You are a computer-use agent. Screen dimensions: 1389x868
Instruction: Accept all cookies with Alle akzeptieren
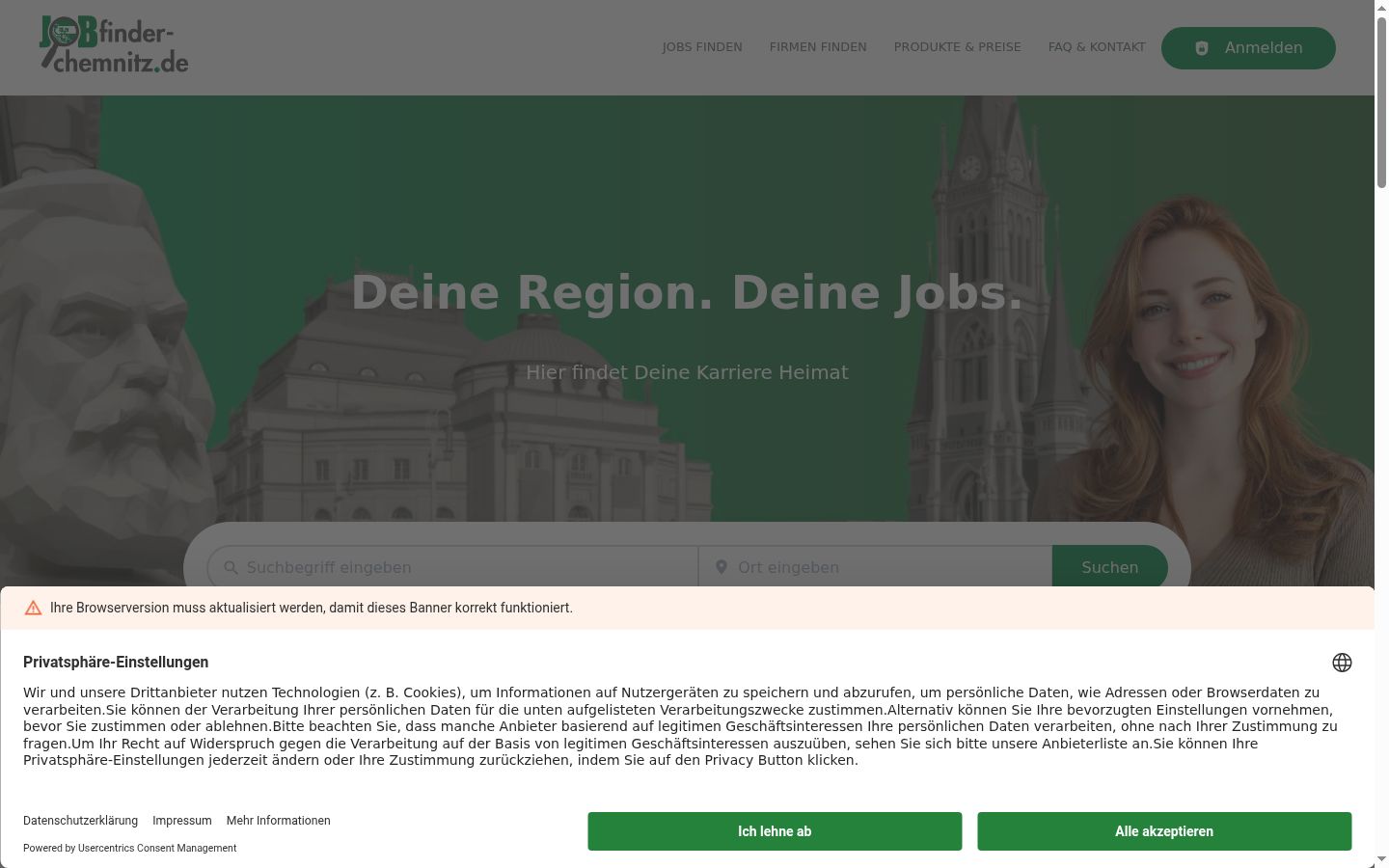[x=1164, y=831]
